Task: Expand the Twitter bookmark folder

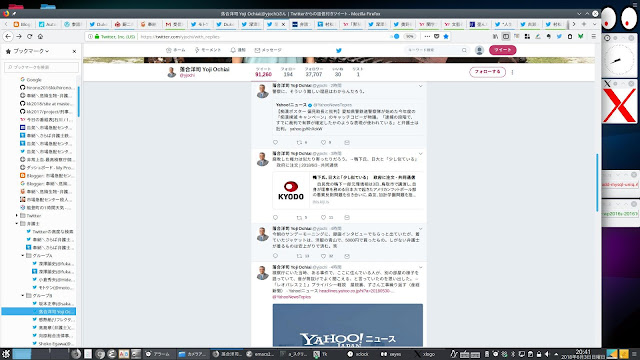Action: coord(17,215)
